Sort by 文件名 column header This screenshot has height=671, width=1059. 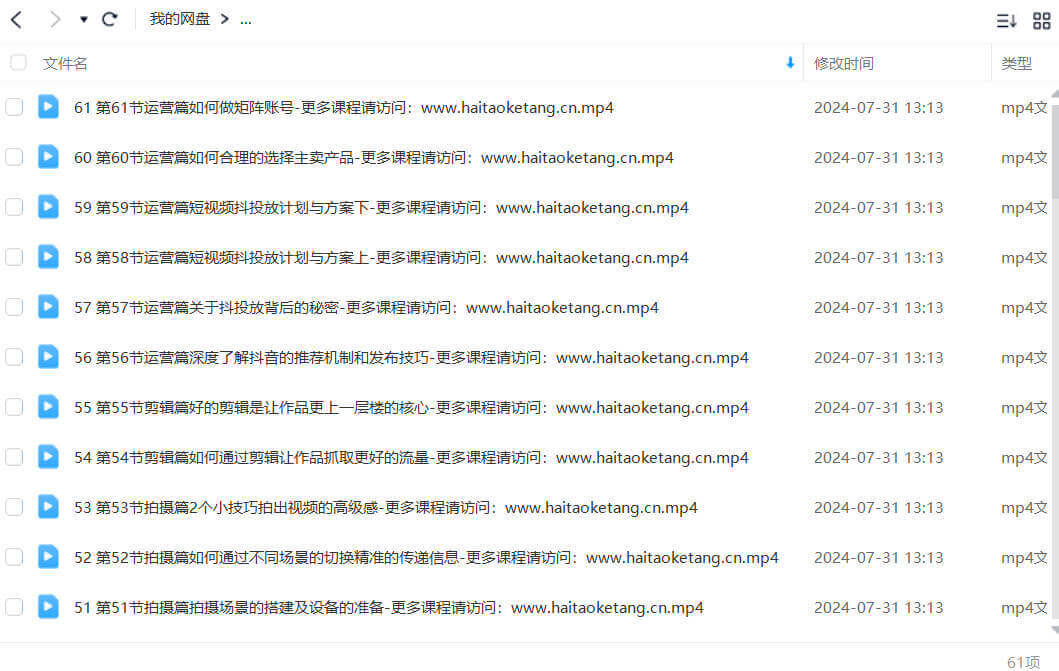pyautogui.click(x=65, y=63)
